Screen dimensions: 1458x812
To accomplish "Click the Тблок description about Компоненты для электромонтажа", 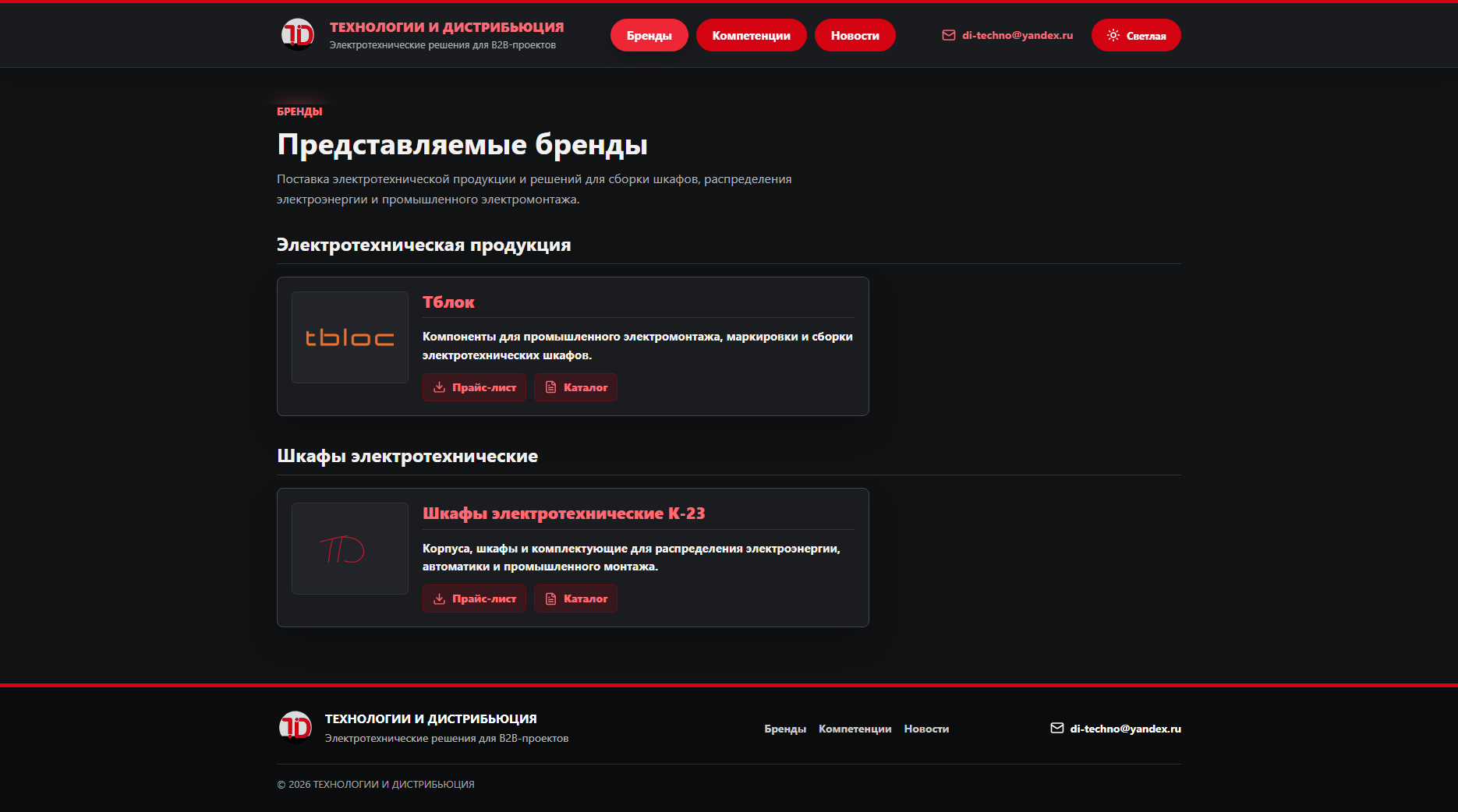I will tap(638, 346).
